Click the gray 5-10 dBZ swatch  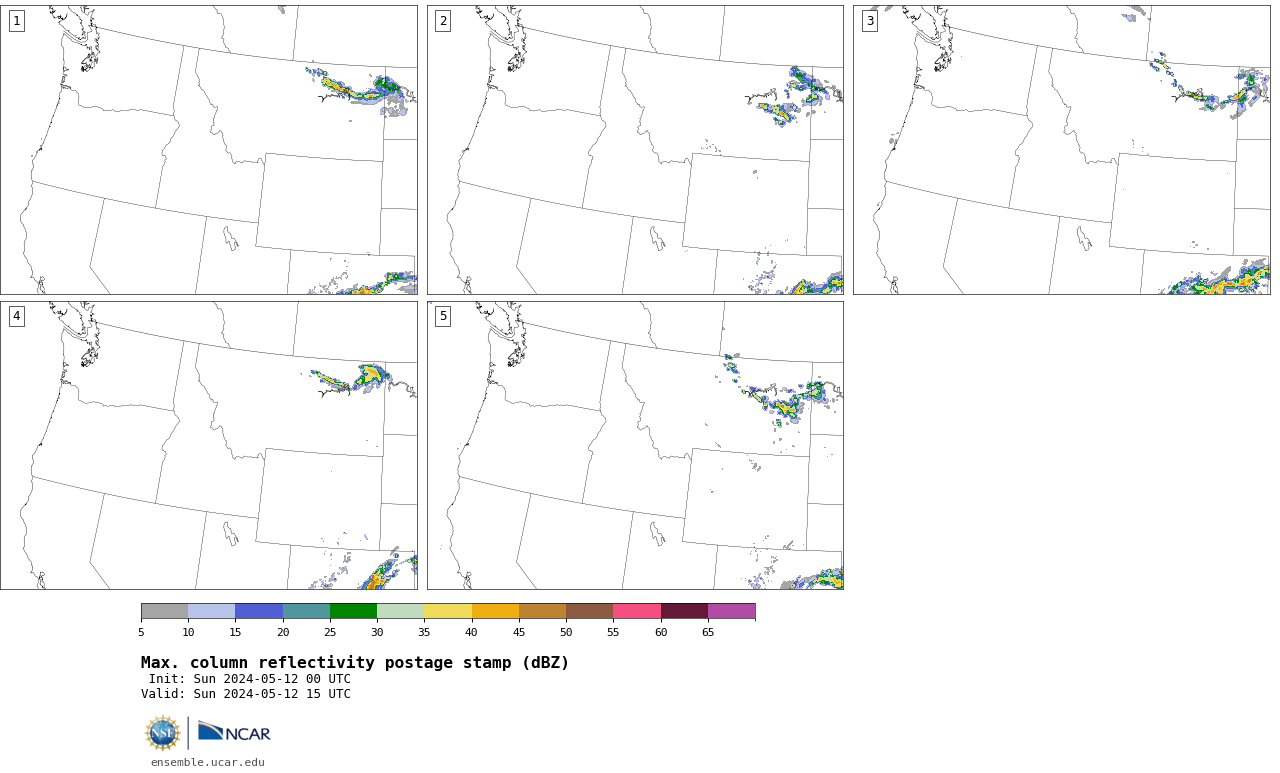point(164,611)
